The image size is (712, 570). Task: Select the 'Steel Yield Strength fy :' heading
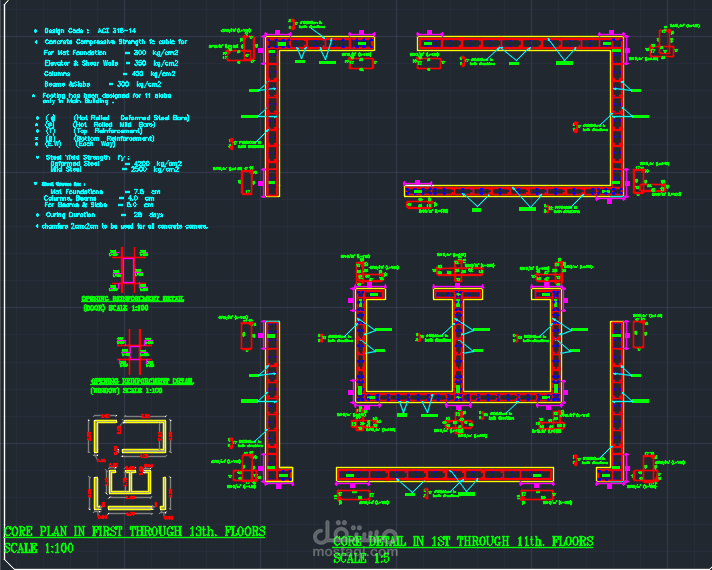pyautogui.click(x=88, y=158)
